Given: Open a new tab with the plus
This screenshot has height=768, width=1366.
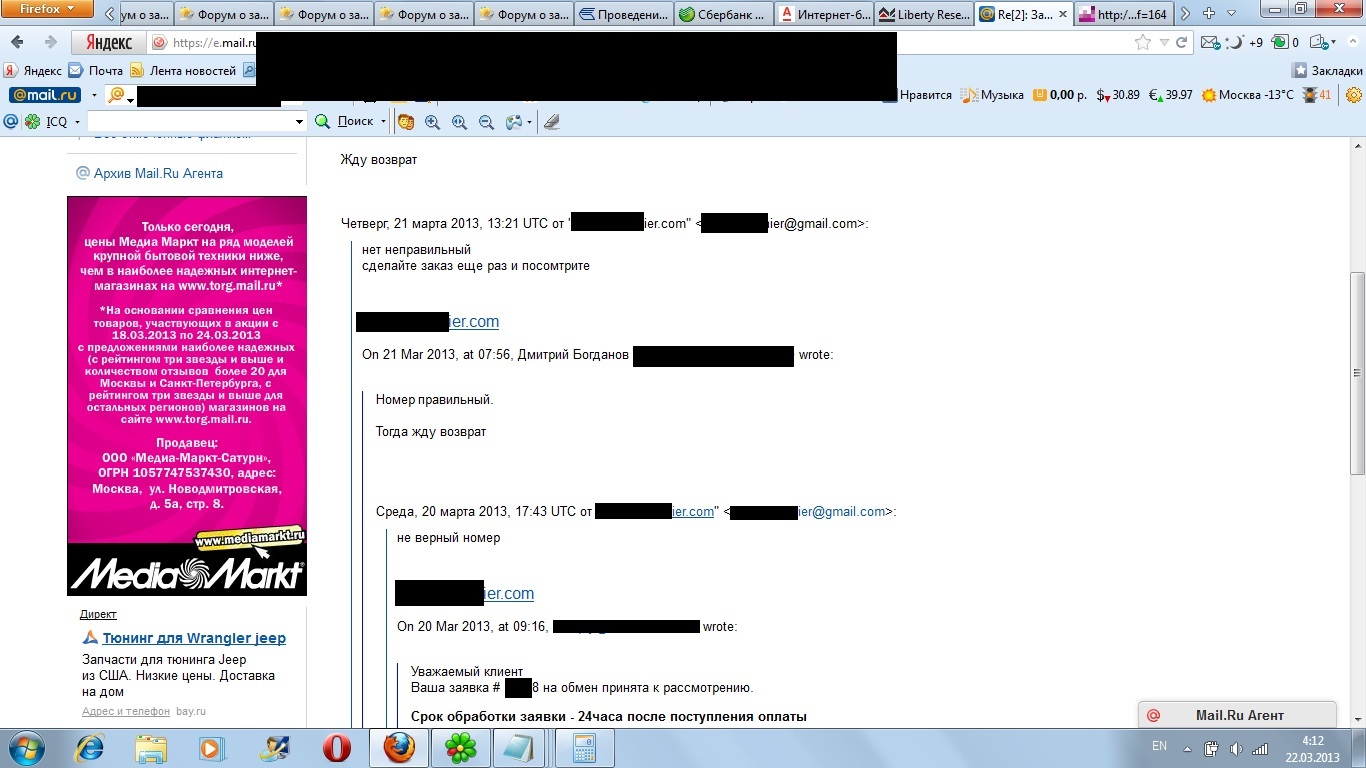Looking at the screenshot, I should (x=1209, y=13).
